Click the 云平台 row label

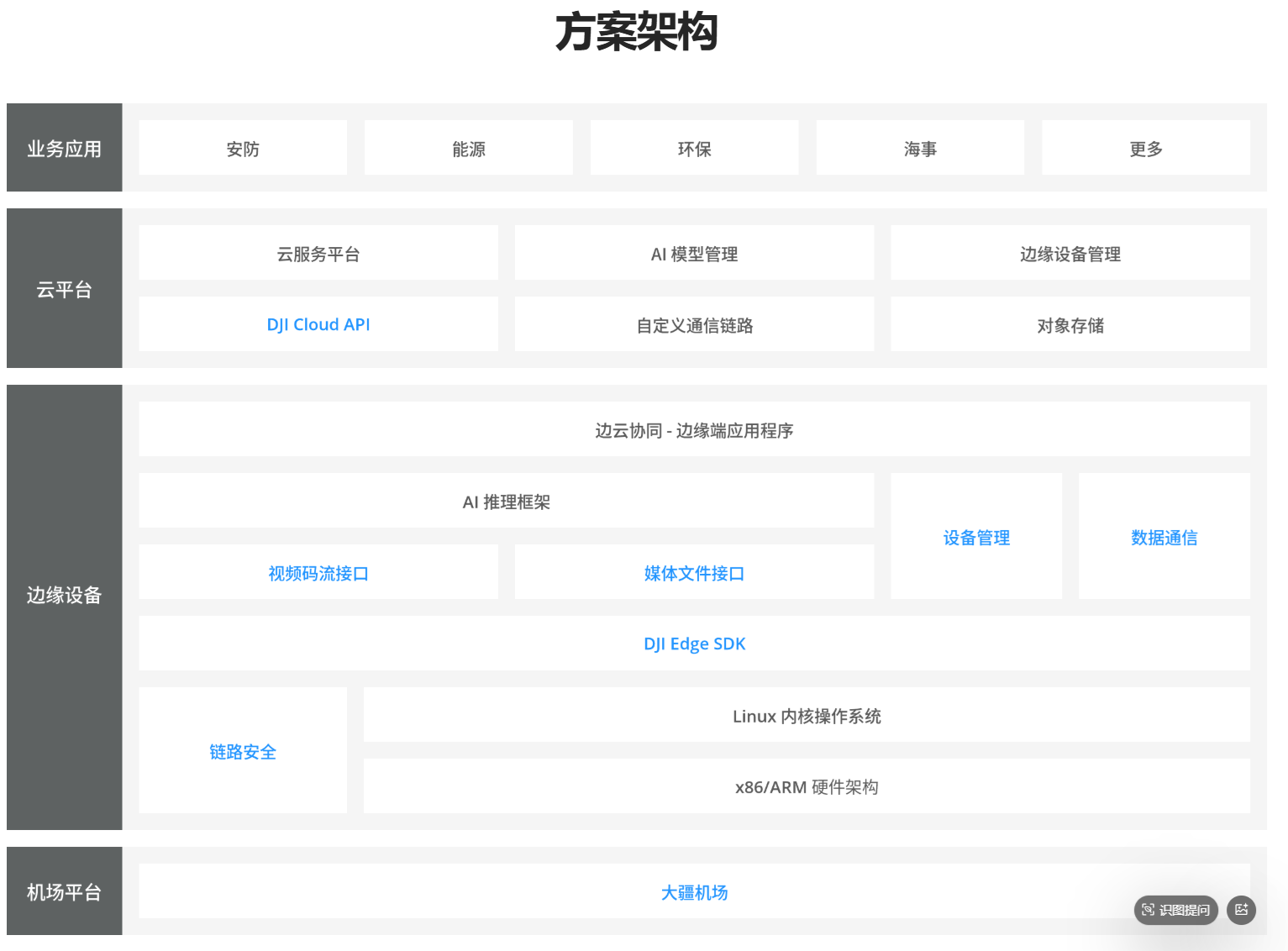click(x=64, y=290)
